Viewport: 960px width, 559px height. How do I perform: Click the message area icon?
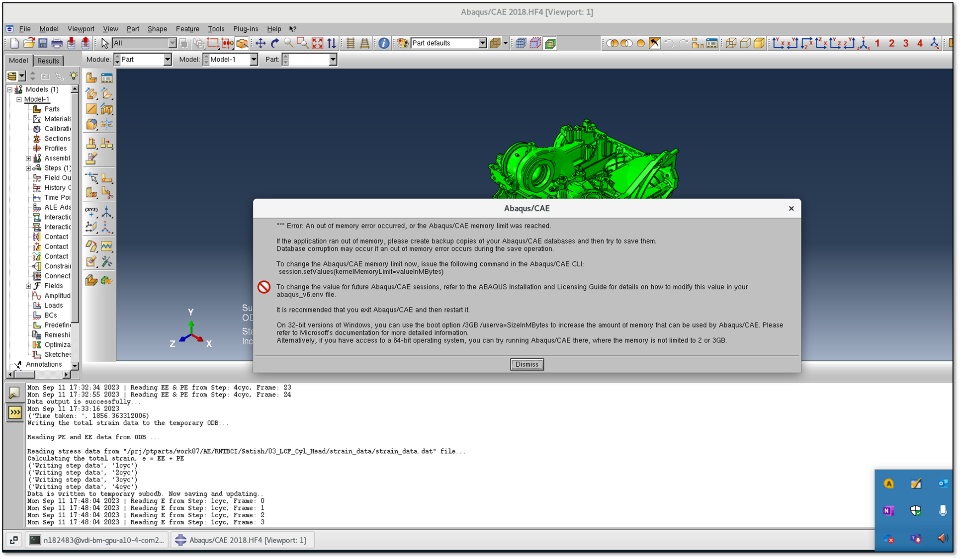(13, 393)
